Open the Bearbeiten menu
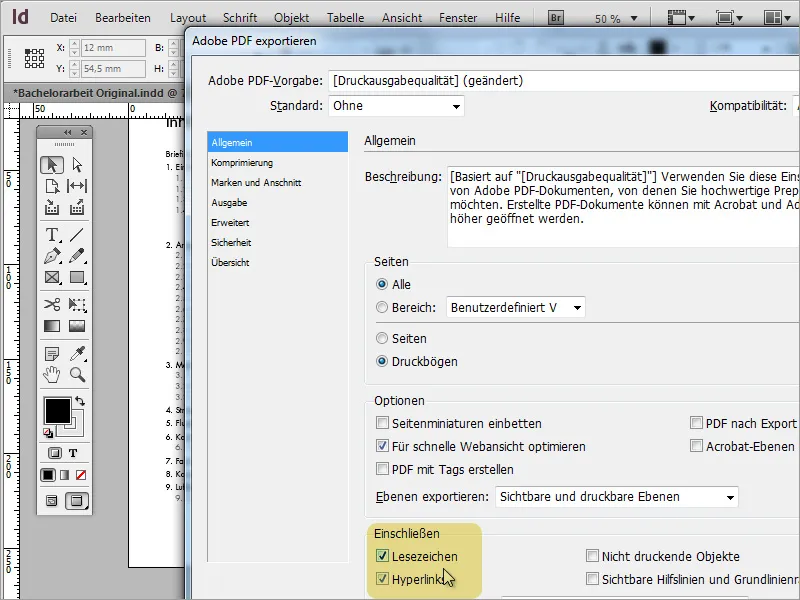 (123, 18)
